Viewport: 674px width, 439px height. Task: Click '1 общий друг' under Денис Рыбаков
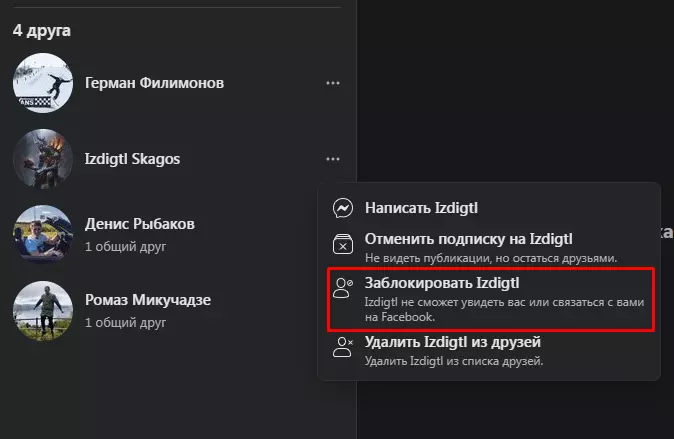click(126, 247)
